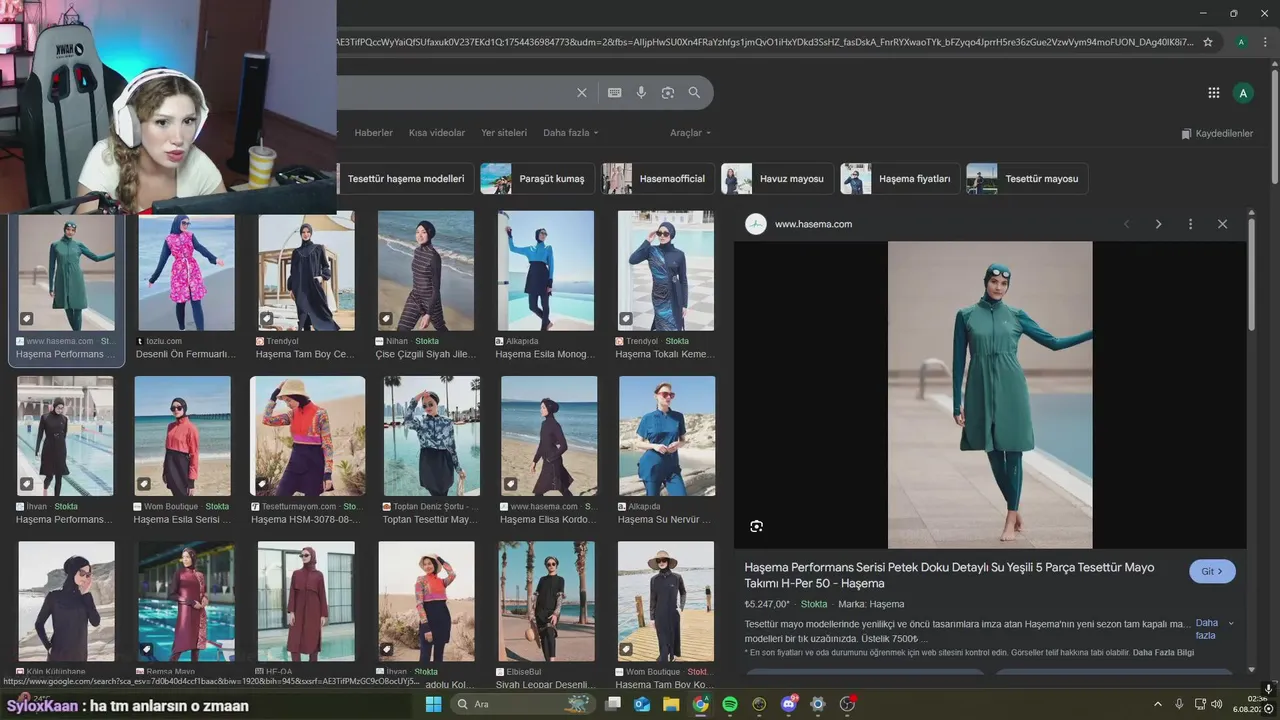Open the Wom Boutique Haşema Esila Serisi result
1280x720 pixels.
pyautogui.click(x=183, y=451)
